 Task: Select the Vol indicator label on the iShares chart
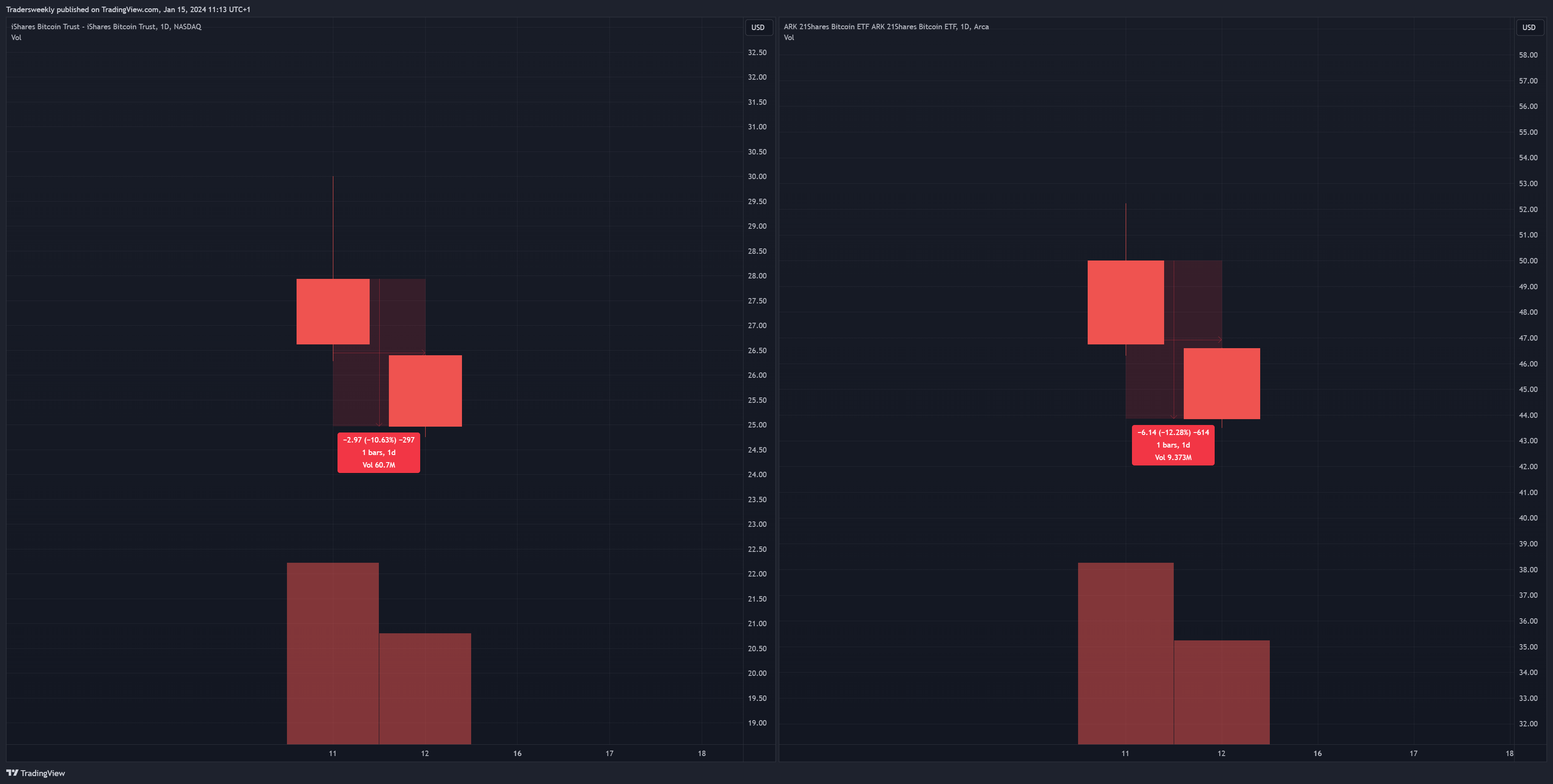[16, 37]
